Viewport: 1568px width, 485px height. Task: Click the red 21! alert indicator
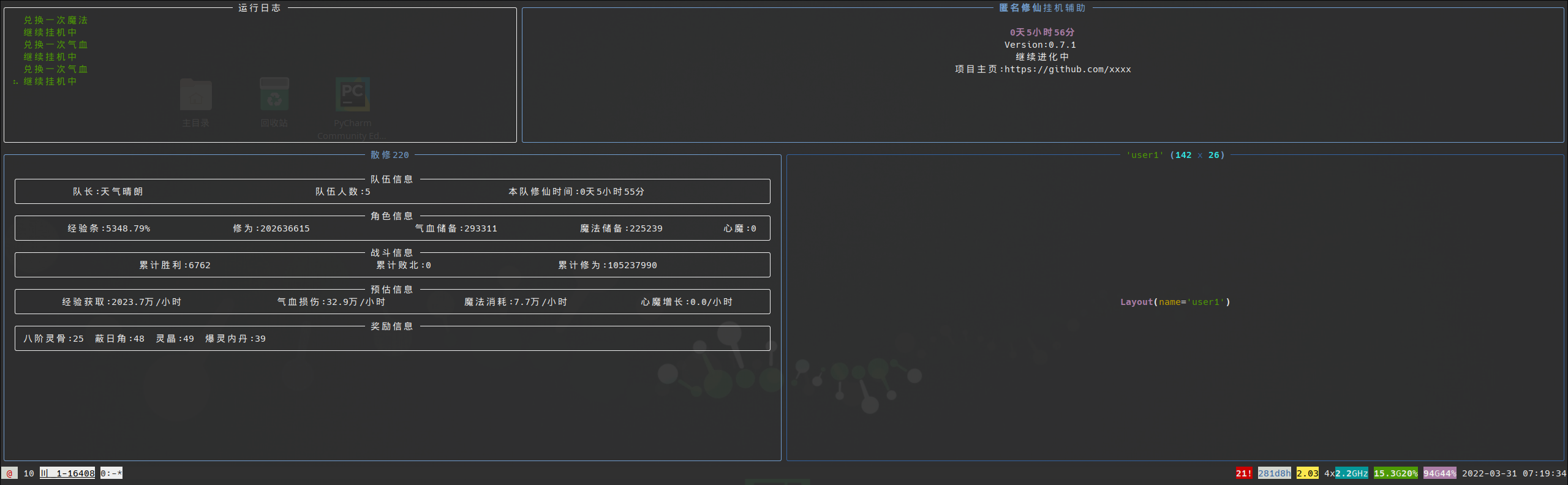click(1244, 473)
